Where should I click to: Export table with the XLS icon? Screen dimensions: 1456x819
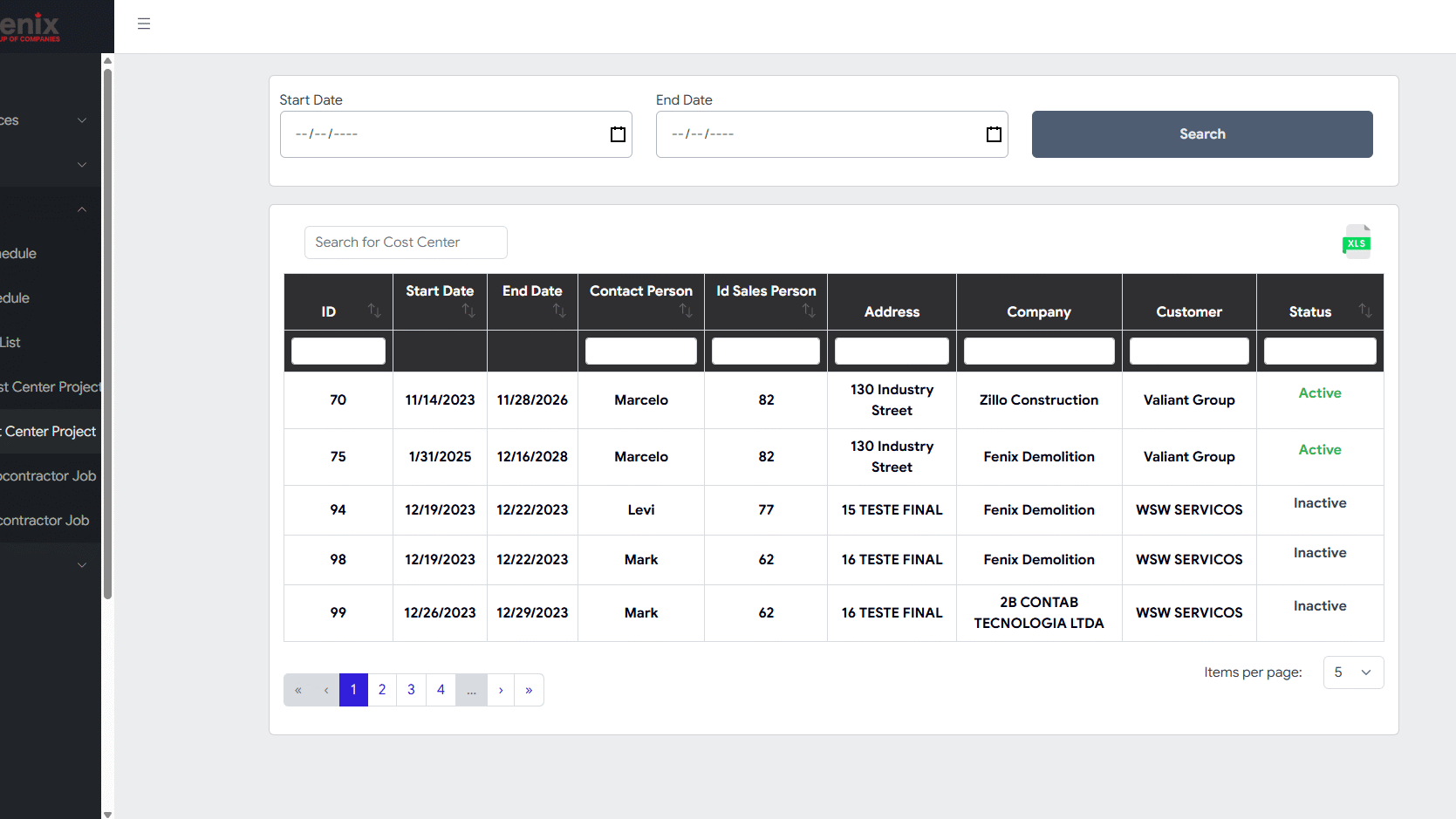(x=1357, y=242)
